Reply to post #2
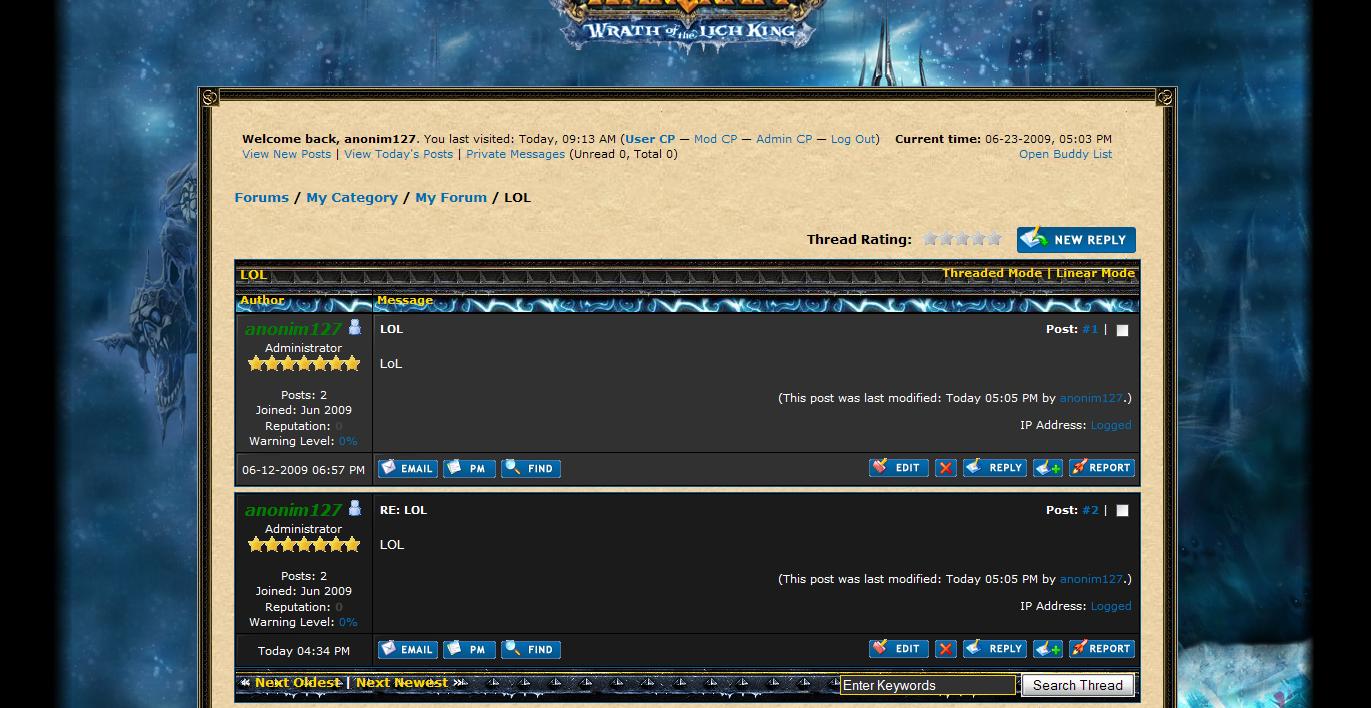Image resolution: width=1371 pixels, height=708 pixels. point(995,648)
